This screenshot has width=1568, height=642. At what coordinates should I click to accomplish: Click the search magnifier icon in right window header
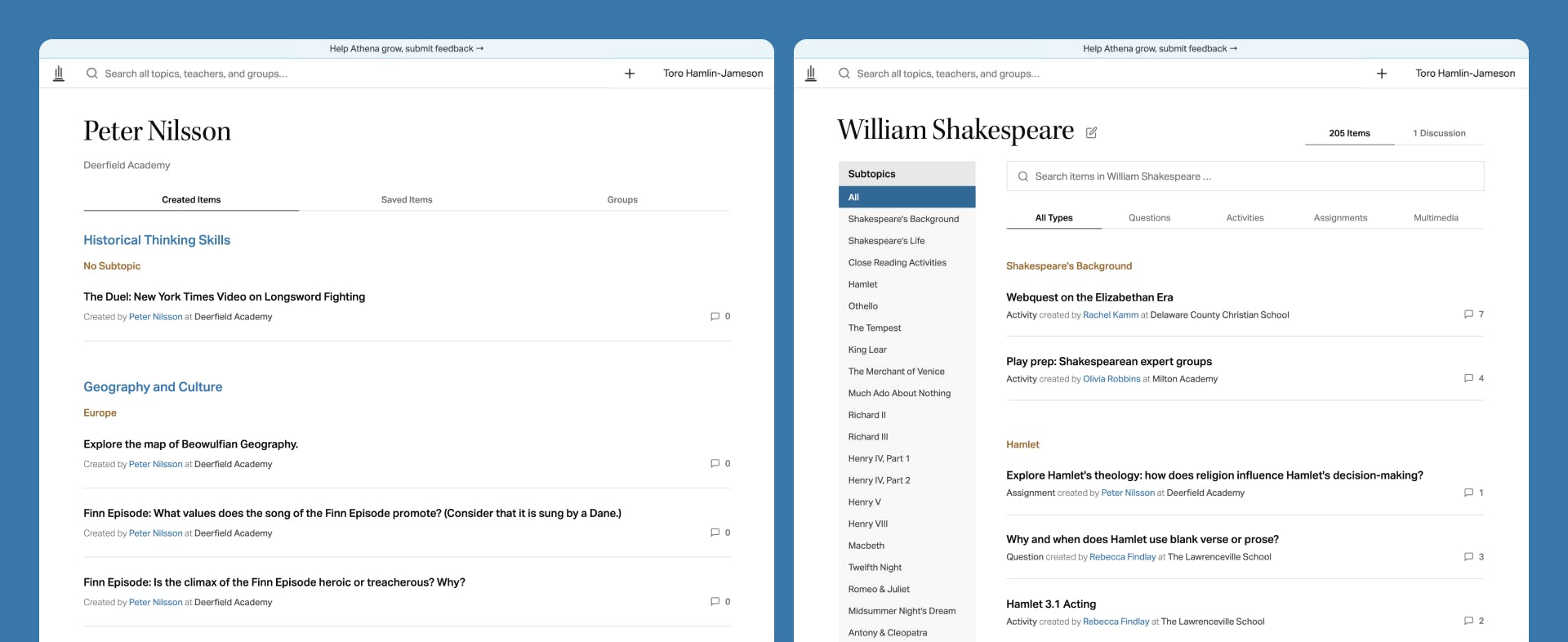coord(844,74)
